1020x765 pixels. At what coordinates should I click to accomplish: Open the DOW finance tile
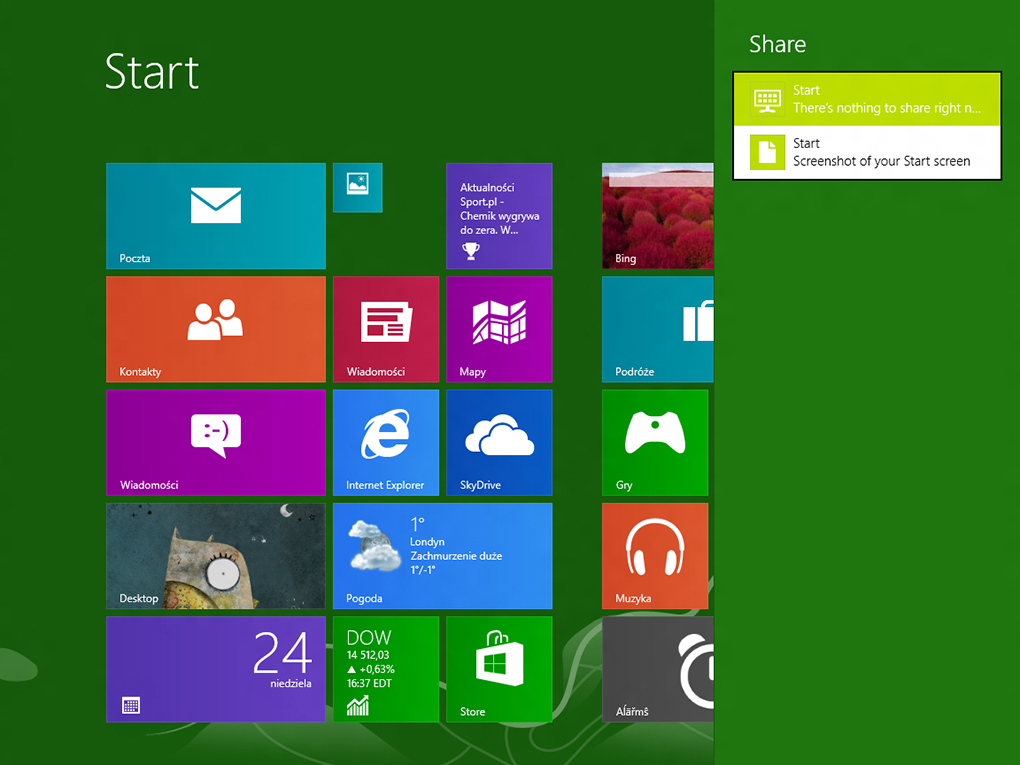385,669
